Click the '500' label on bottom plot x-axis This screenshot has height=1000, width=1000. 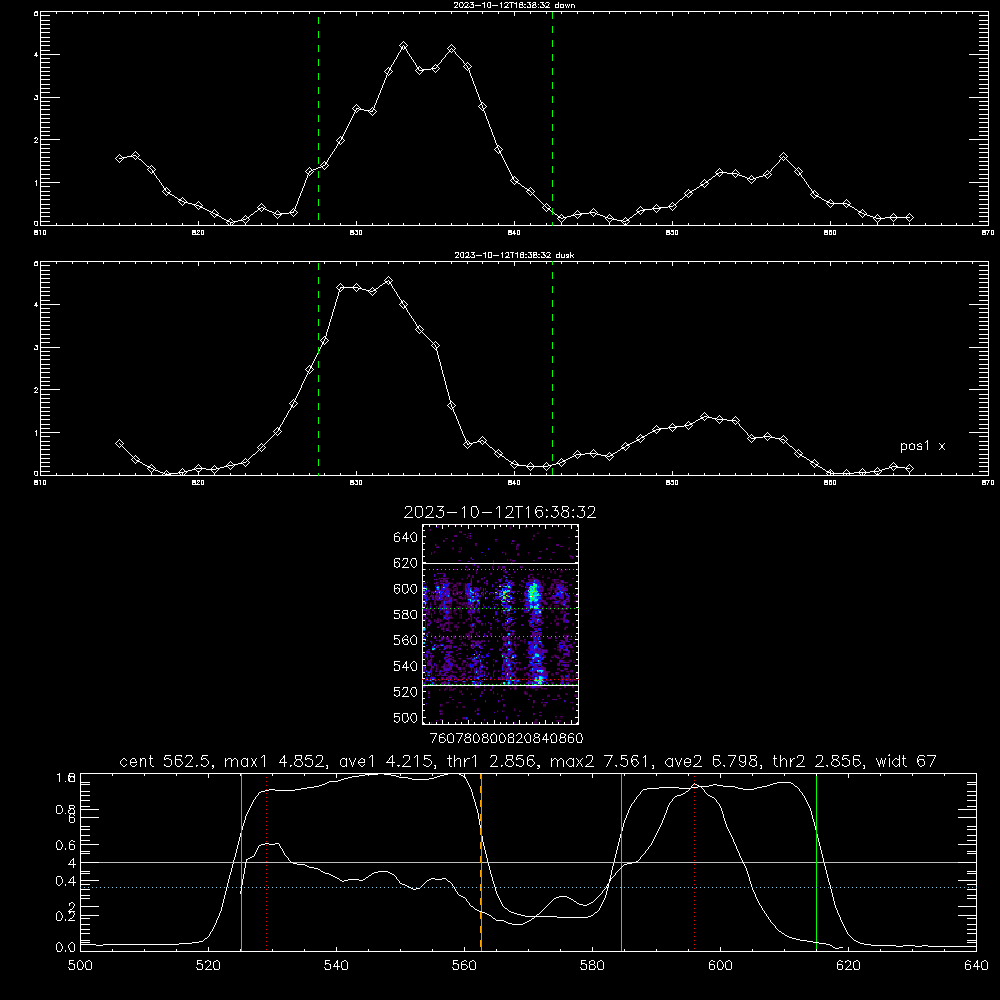point(80,966)
